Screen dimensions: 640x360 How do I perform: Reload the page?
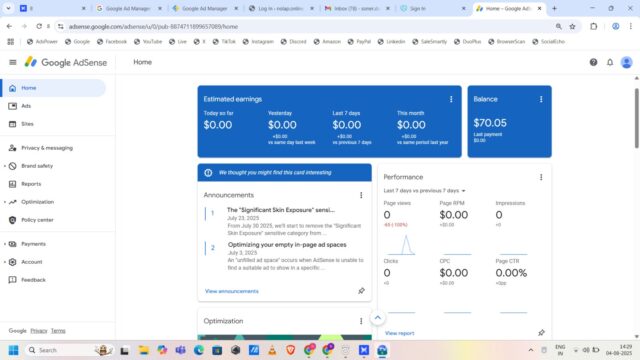point(39,26)
